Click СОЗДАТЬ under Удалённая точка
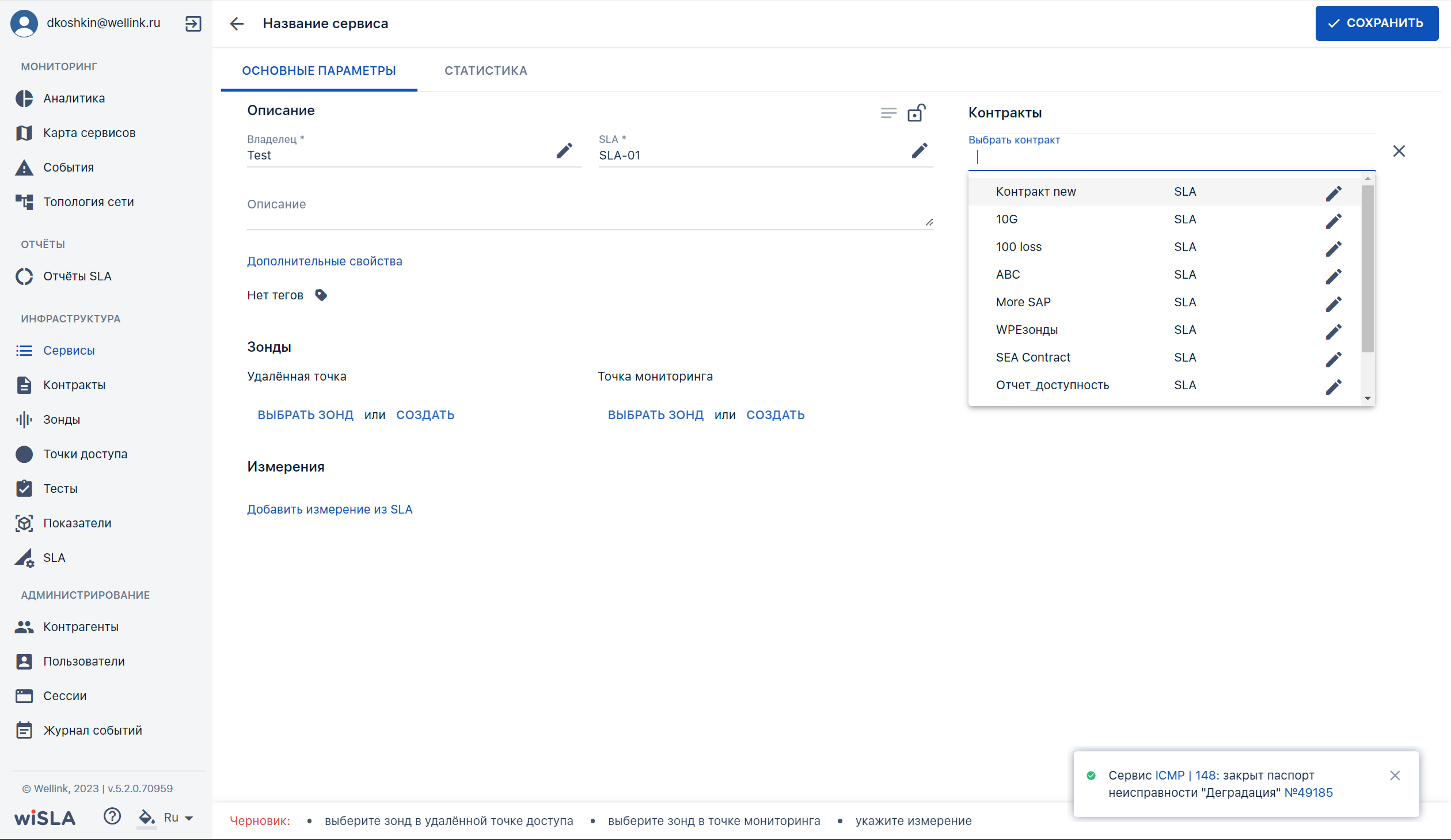Image resolution: width=1451 pixels, height=840 pixels. pos(425,415)
